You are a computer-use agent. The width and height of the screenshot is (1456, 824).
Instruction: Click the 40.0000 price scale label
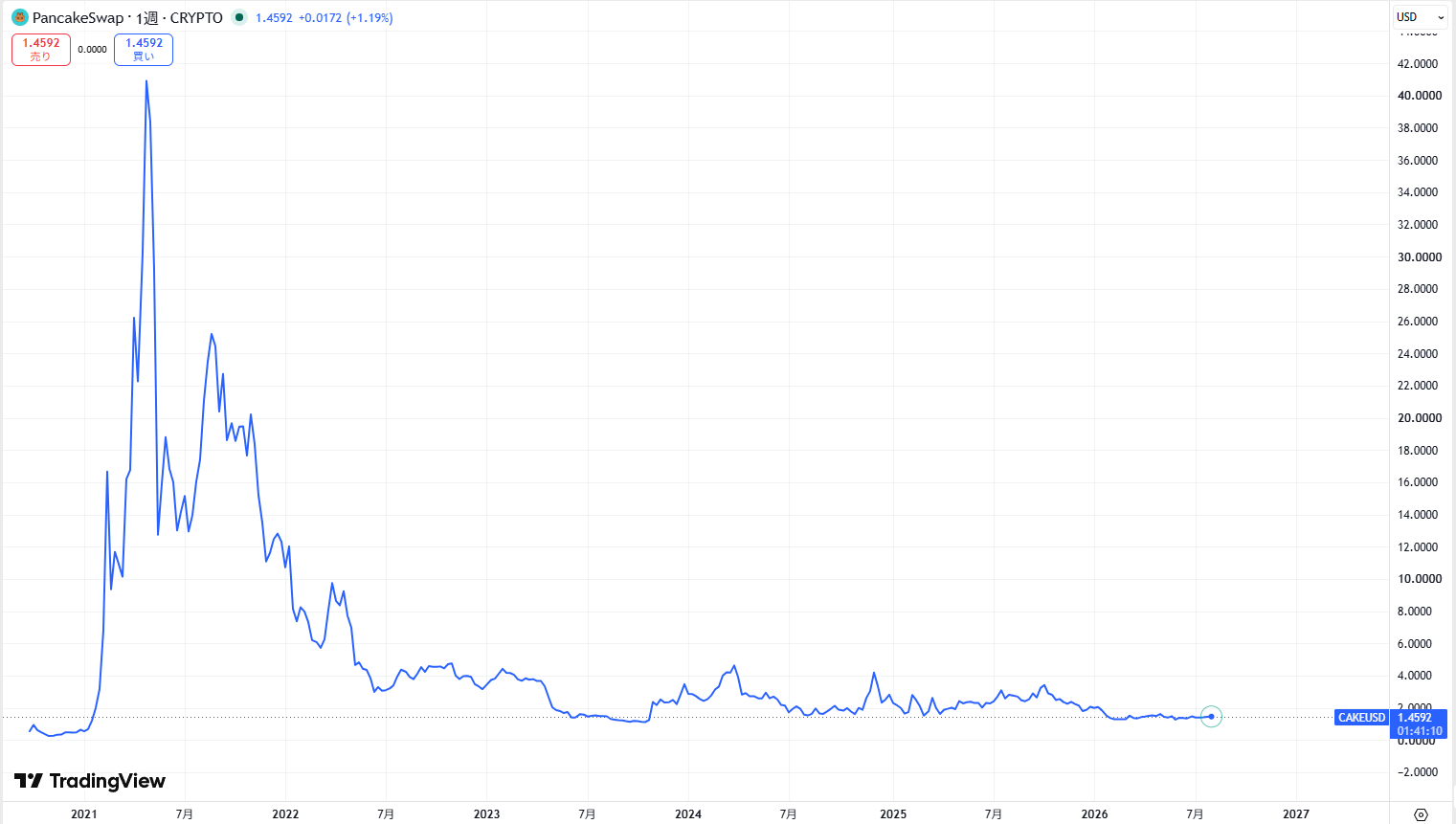[1420, 96]
